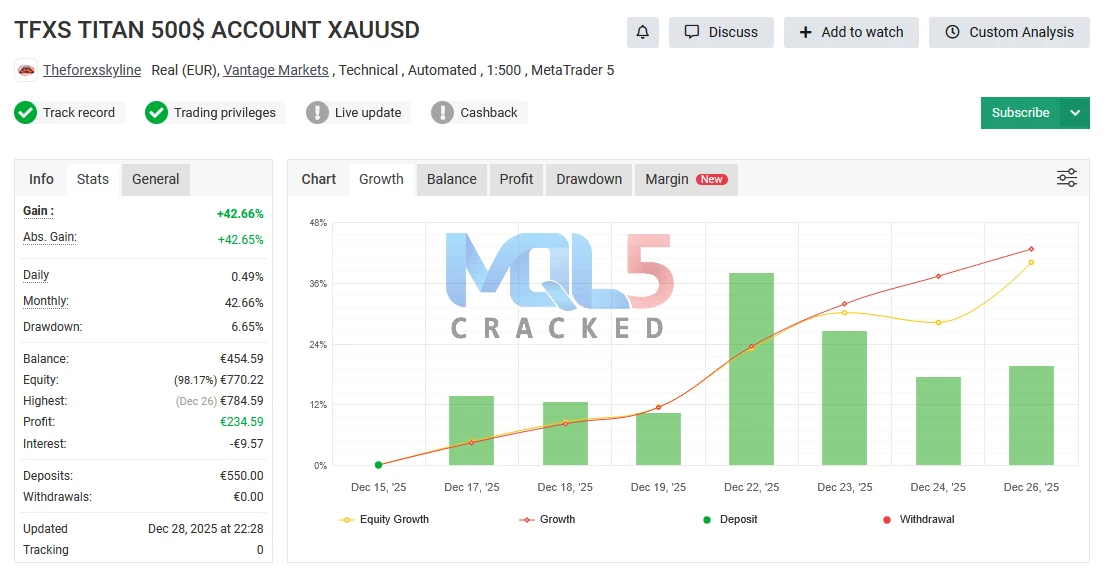Click the Custom Analysis button
The width and height of the screenshot is (1120, 568).
1009,32
